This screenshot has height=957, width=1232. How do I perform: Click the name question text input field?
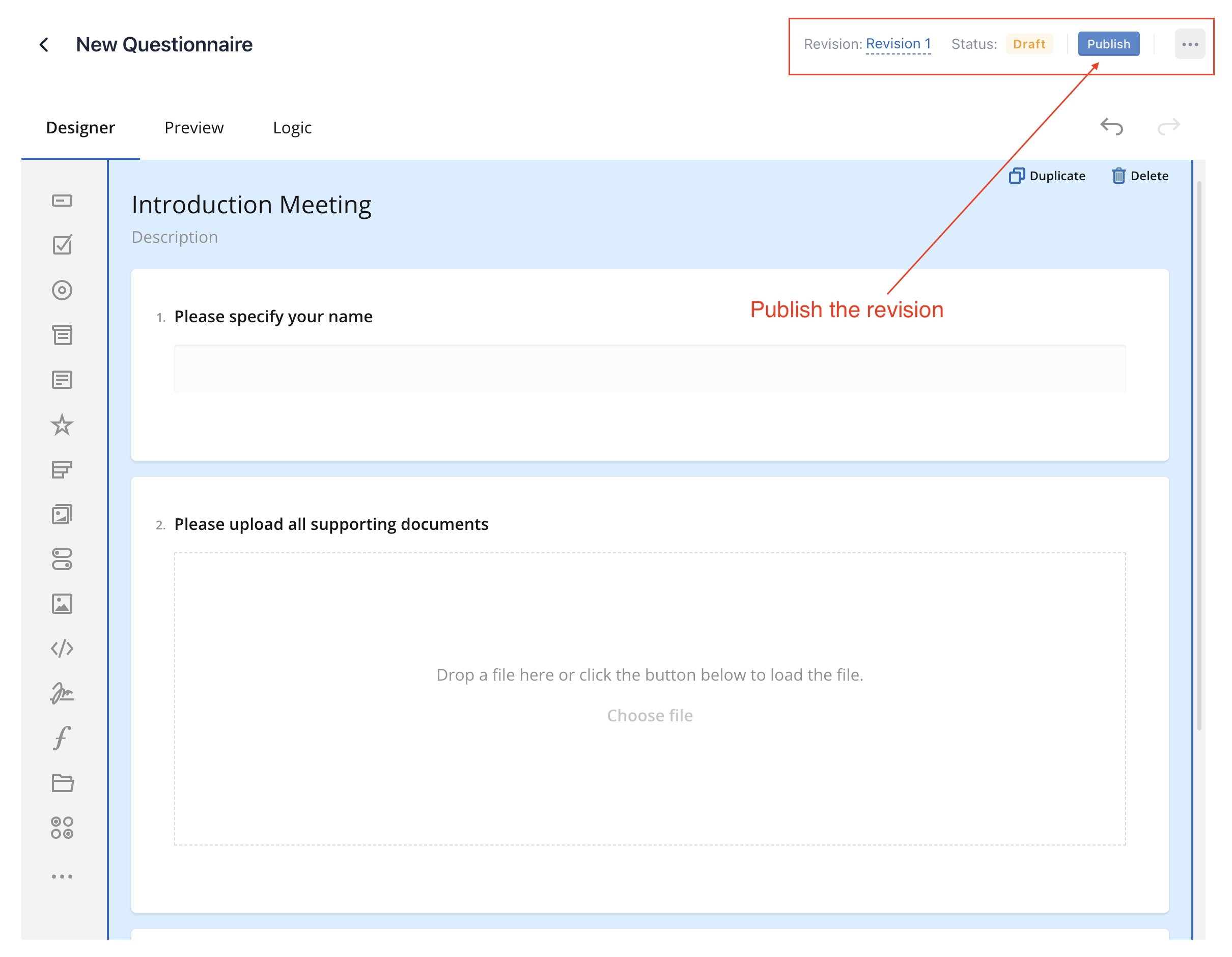649,369
